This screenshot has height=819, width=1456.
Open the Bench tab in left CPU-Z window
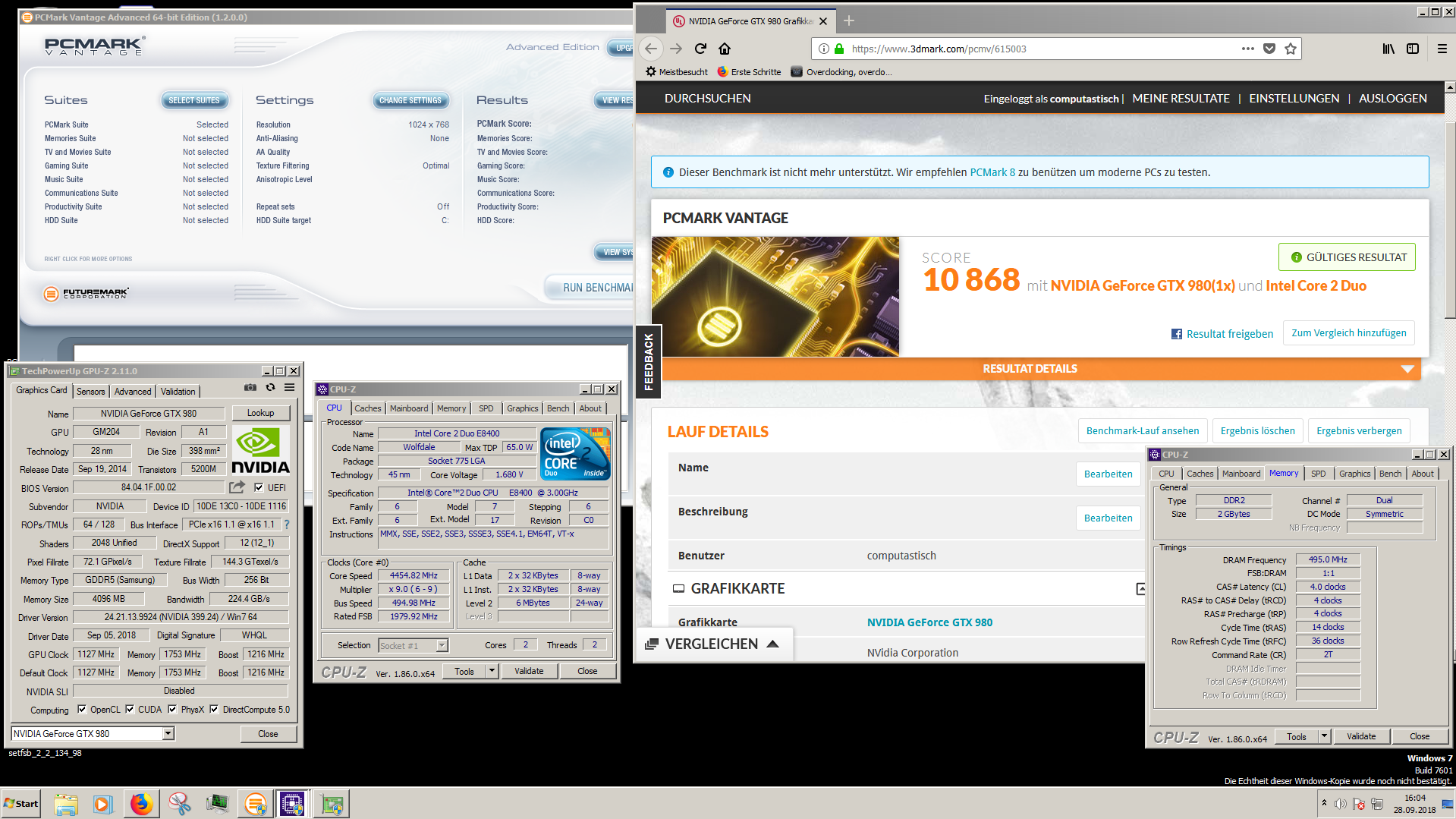click(x=558, y=408)
